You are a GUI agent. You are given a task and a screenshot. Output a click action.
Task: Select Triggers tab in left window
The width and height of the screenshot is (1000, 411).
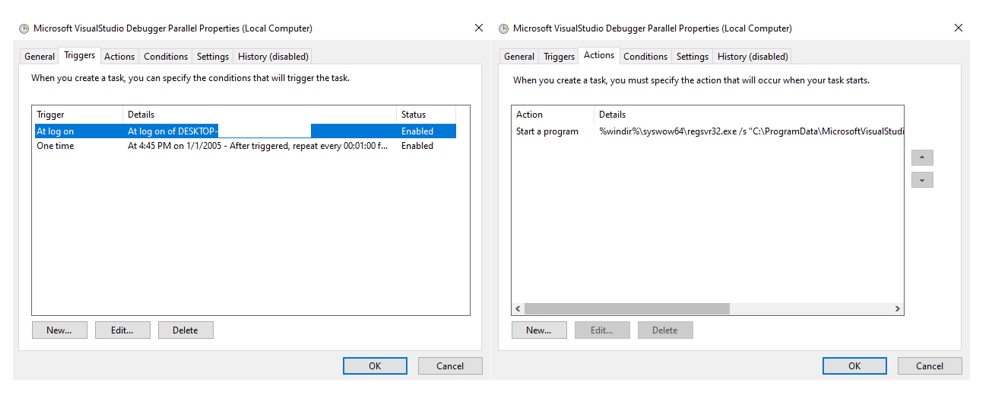tap(80, 56)
